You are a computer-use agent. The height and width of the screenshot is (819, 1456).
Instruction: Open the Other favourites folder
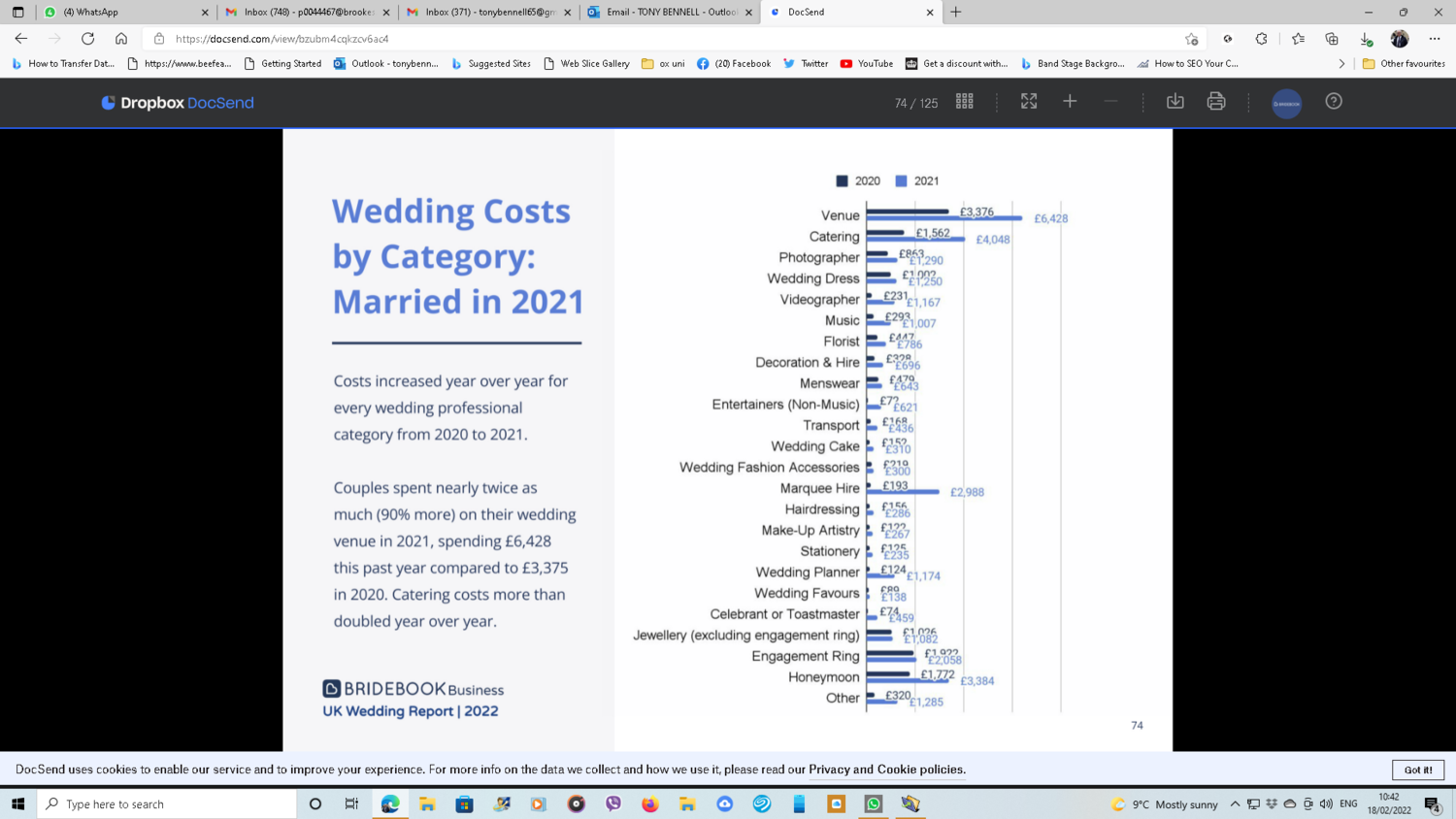point(1404,64)
